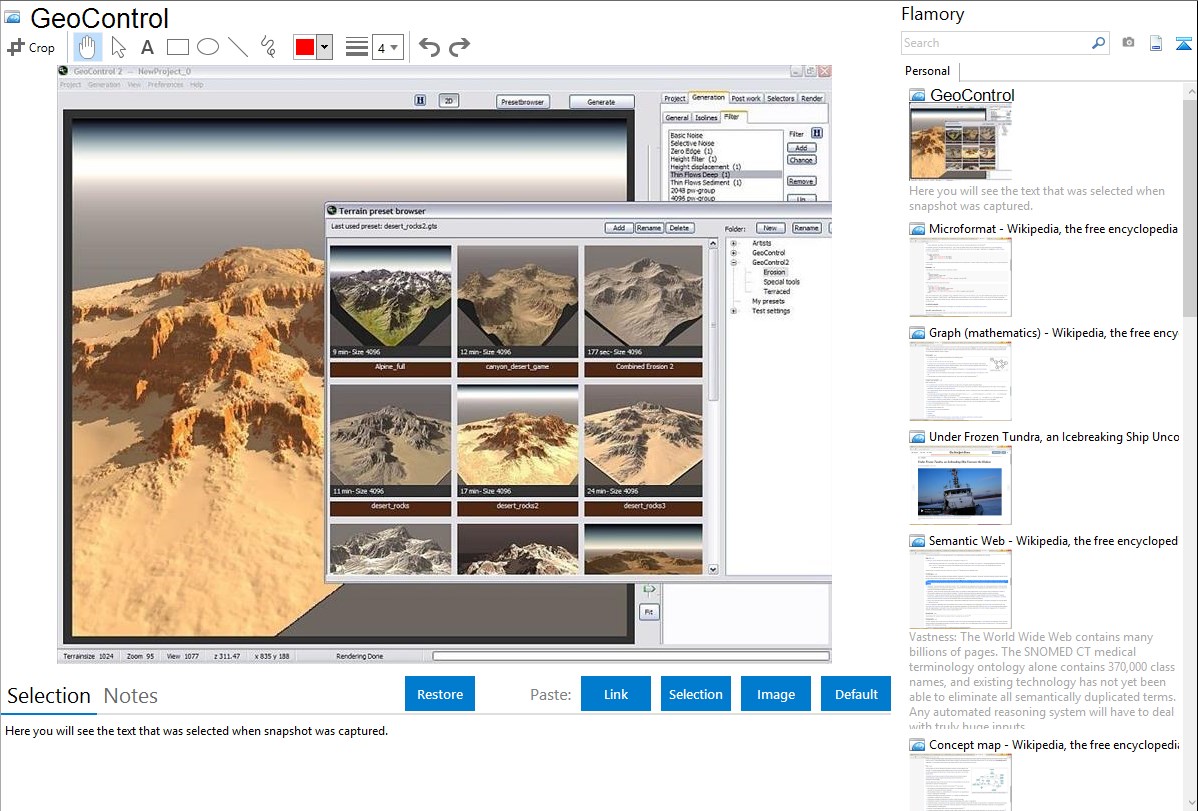Select the Special tools folder

[782, 282]
